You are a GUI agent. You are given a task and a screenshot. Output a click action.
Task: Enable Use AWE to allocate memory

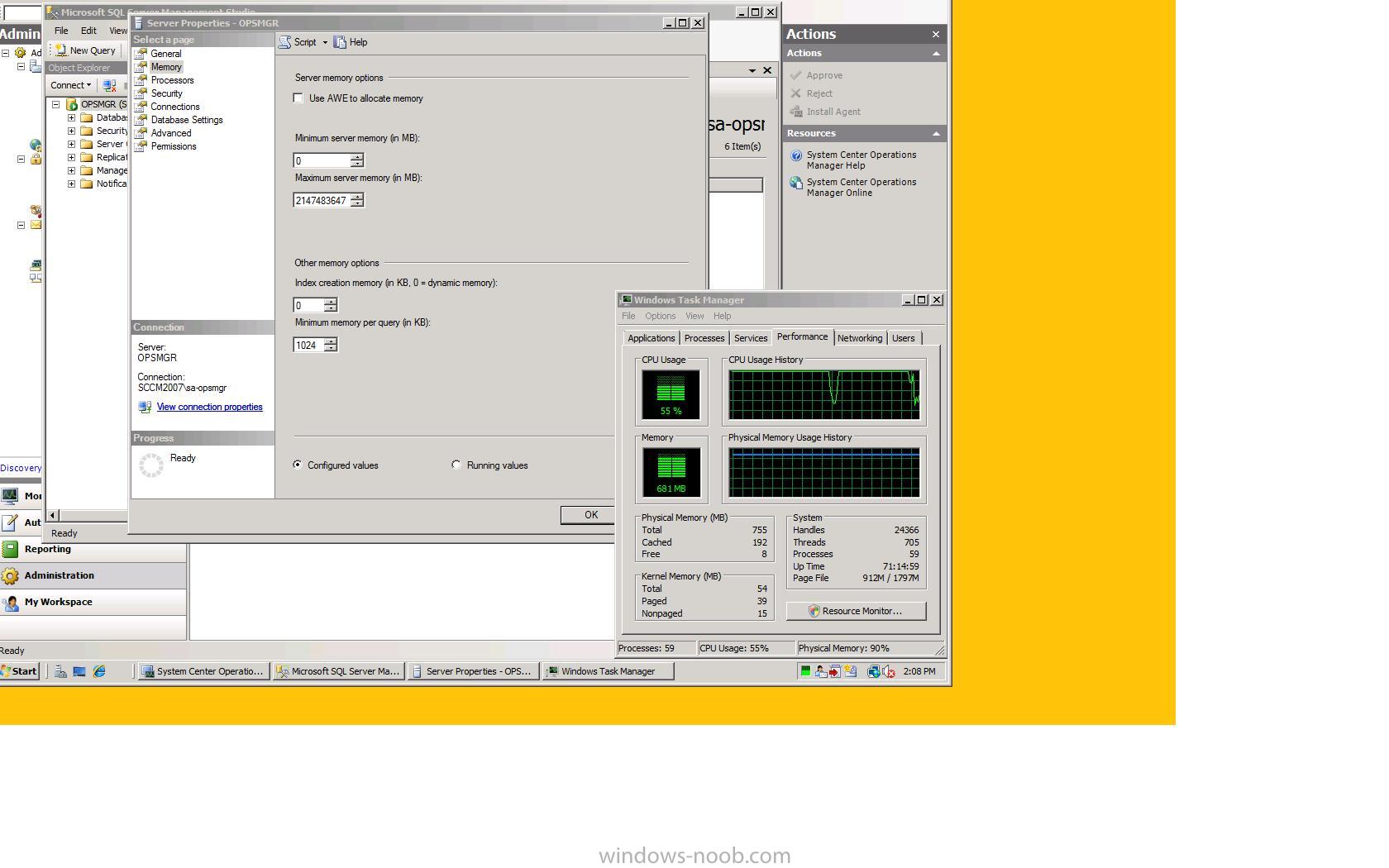point(298,98)
